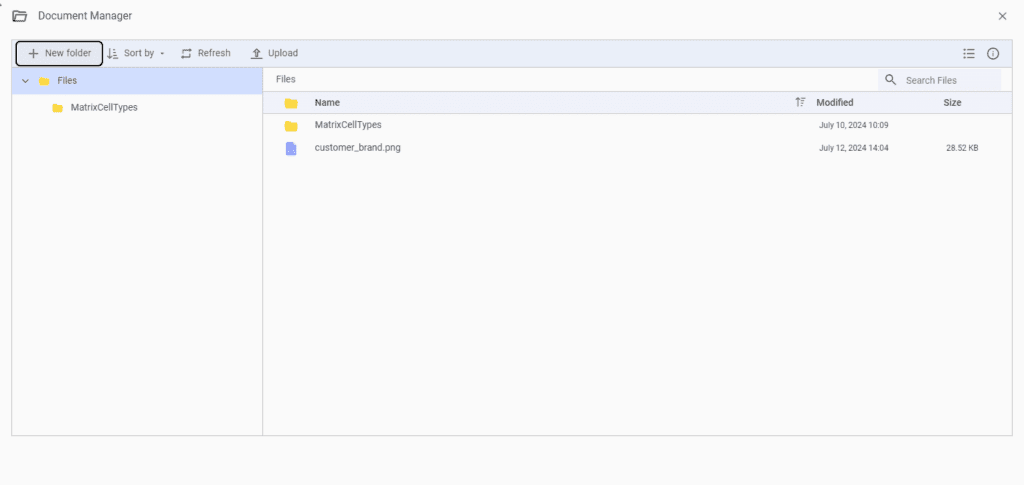Refresh the file list
Viewport: 1024px width, 485px height.
pyautogui.click(x=206, y=54)
